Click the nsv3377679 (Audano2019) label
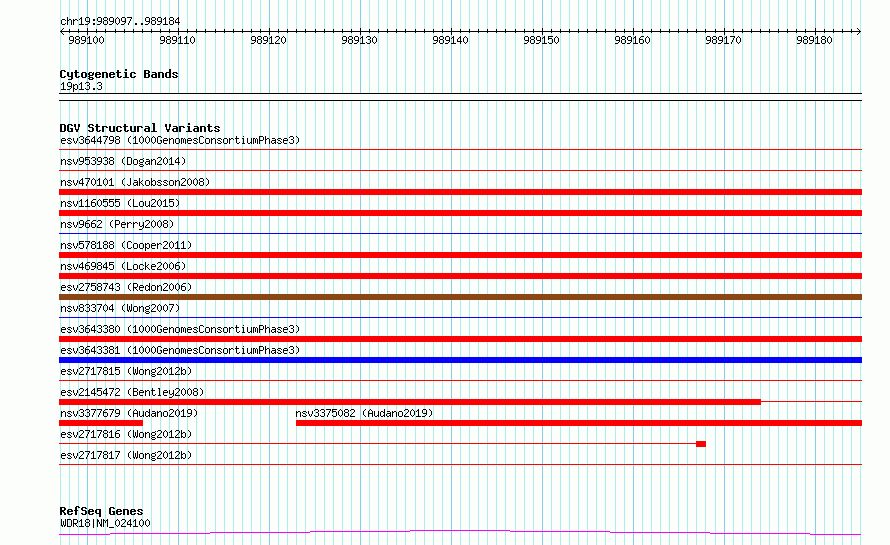The height and width of the screenshot is (545, 890). (x=129, y=413)
